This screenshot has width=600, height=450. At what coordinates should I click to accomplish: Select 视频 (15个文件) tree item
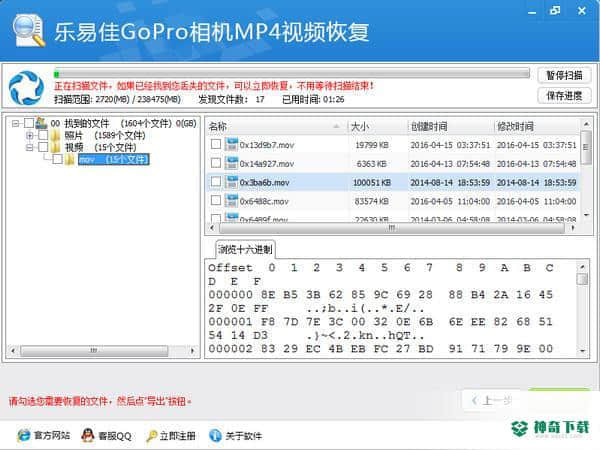click(x=100, y=147)
